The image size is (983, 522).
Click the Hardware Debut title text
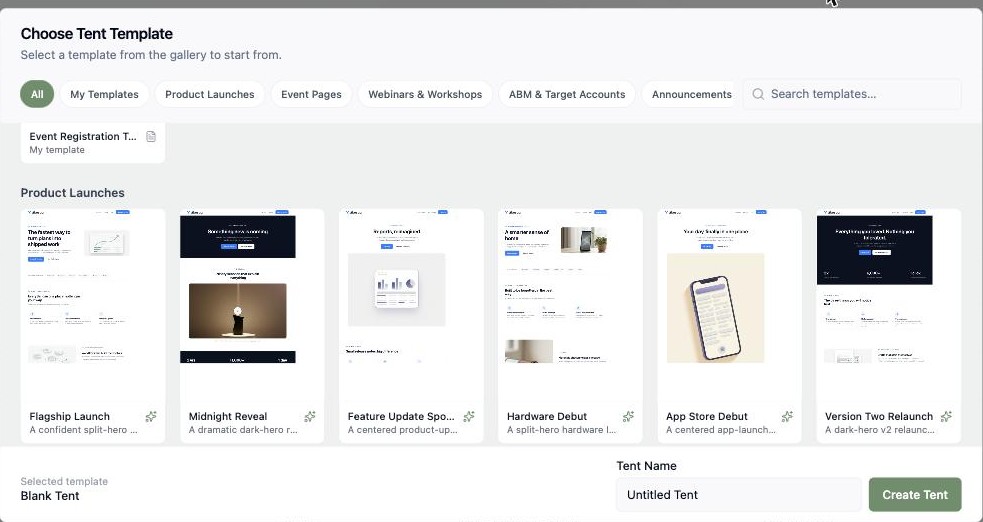click(x=547, y=416)
